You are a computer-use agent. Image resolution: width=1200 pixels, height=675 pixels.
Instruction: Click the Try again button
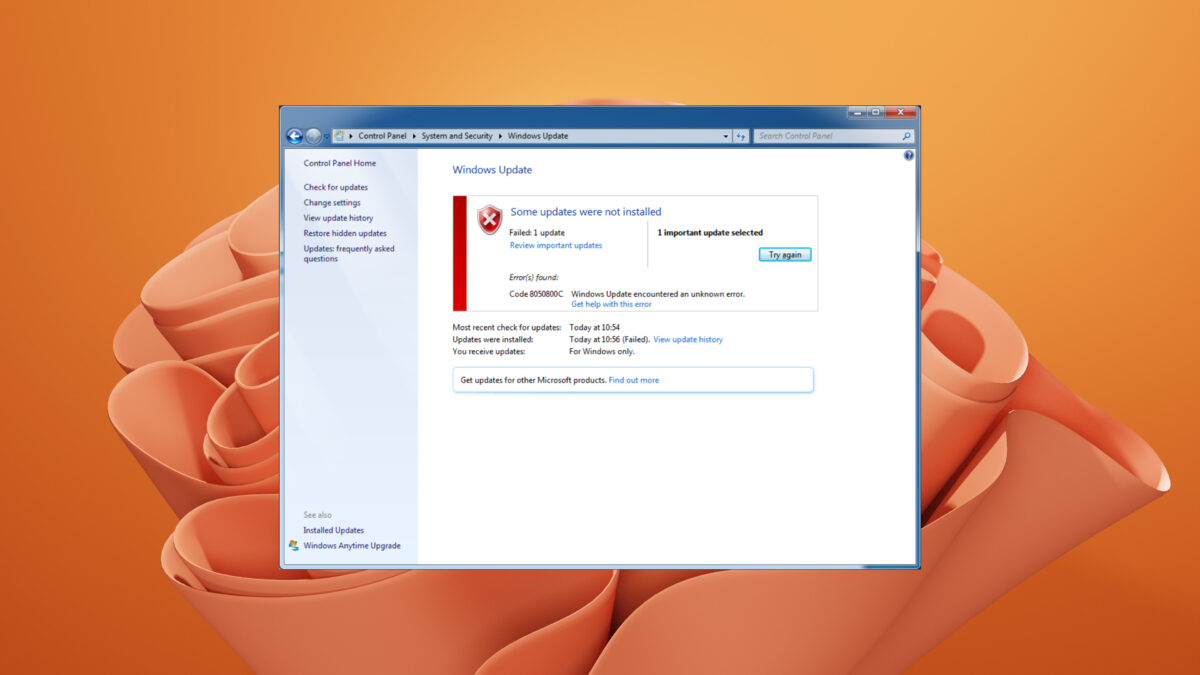(785, 255)
